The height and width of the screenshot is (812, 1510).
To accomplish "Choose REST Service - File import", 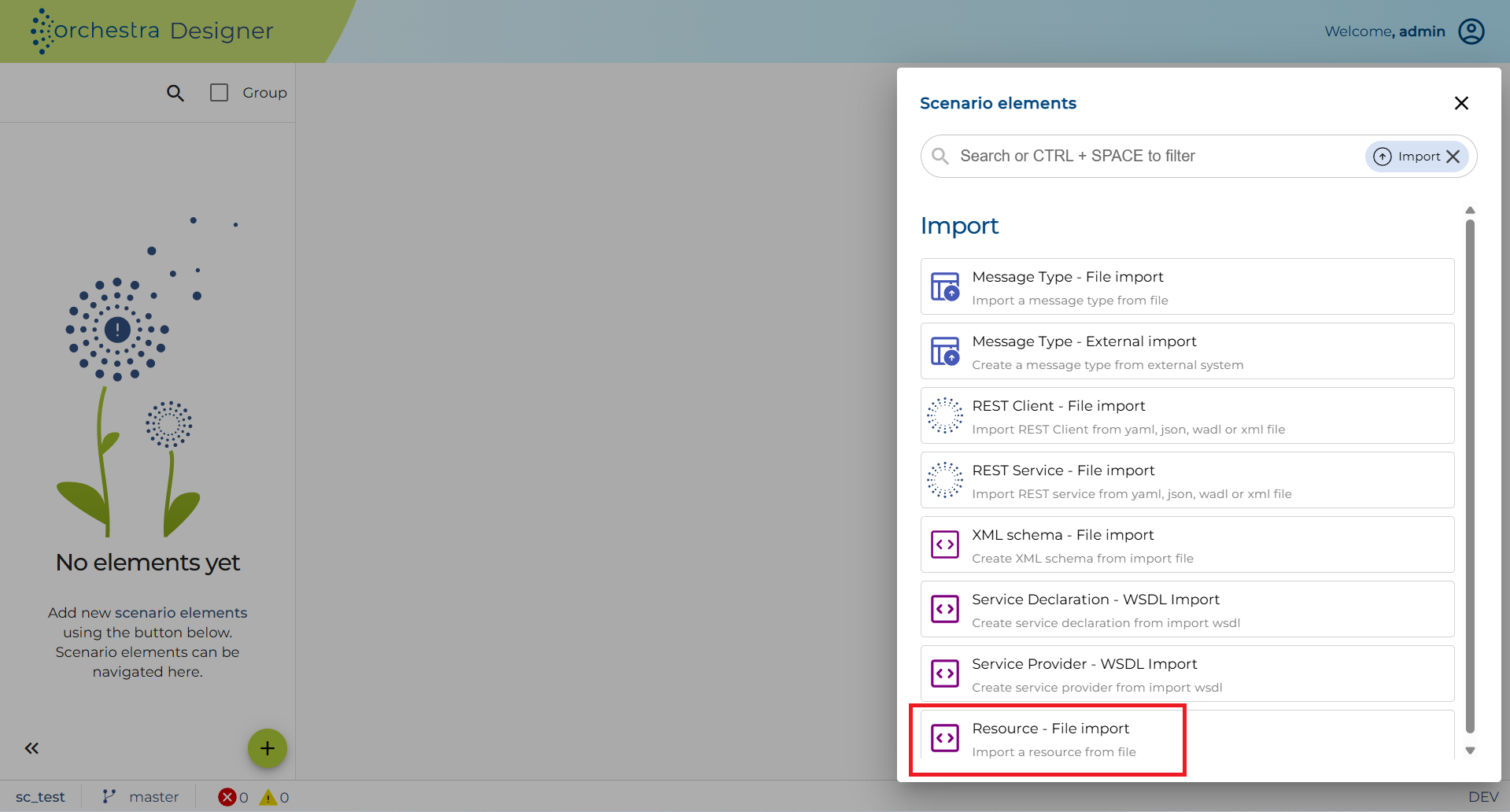I will click(1187, 480).
